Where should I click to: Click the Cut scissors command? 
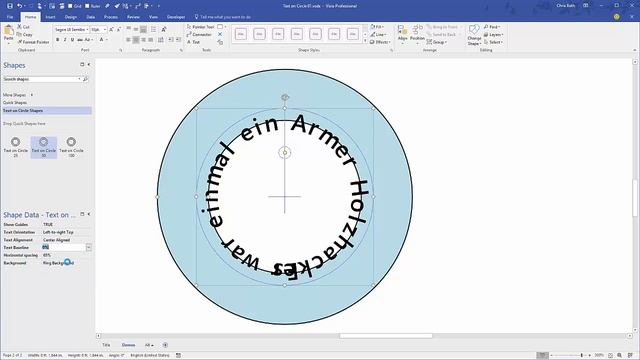point(23,27)
